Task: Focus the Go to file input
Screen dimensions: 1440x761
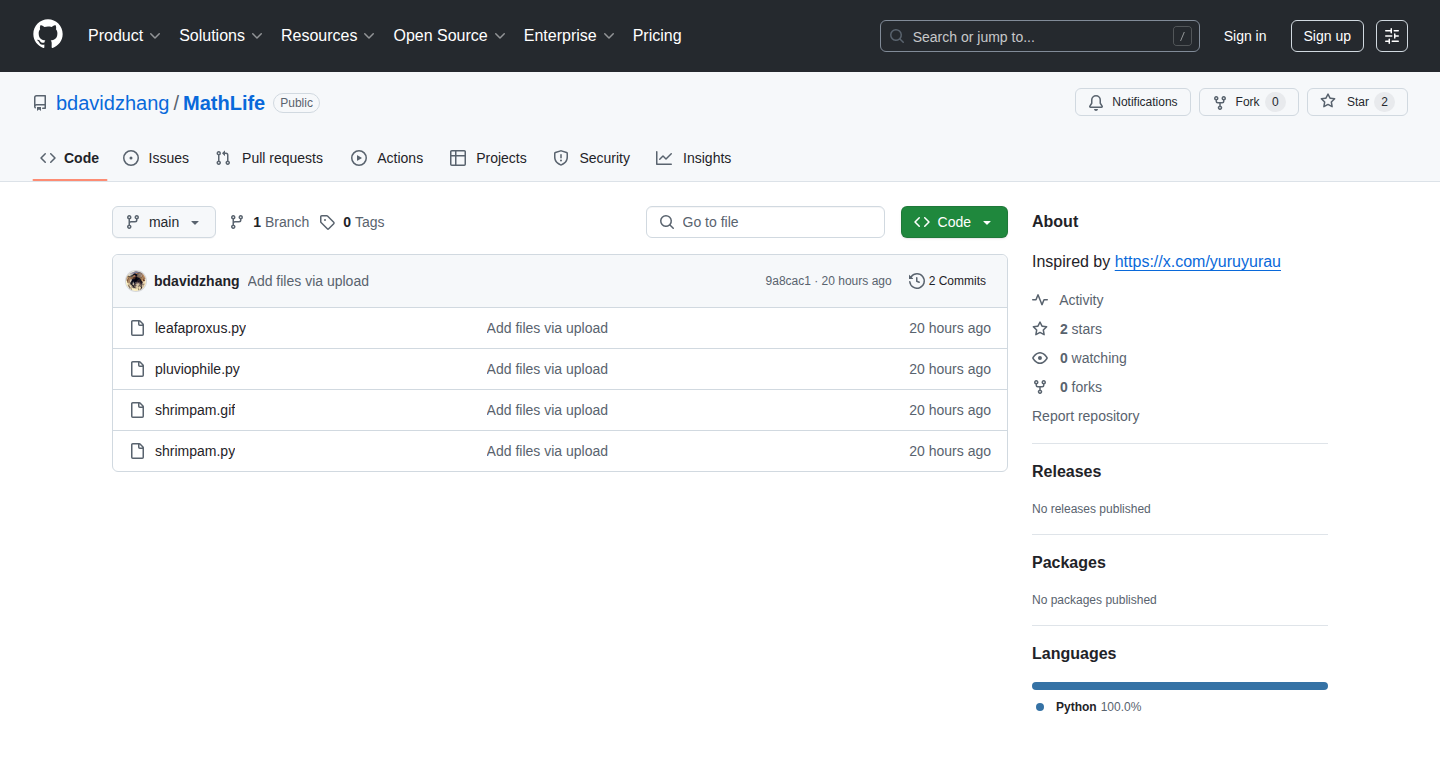Action: tap(766, 222)
